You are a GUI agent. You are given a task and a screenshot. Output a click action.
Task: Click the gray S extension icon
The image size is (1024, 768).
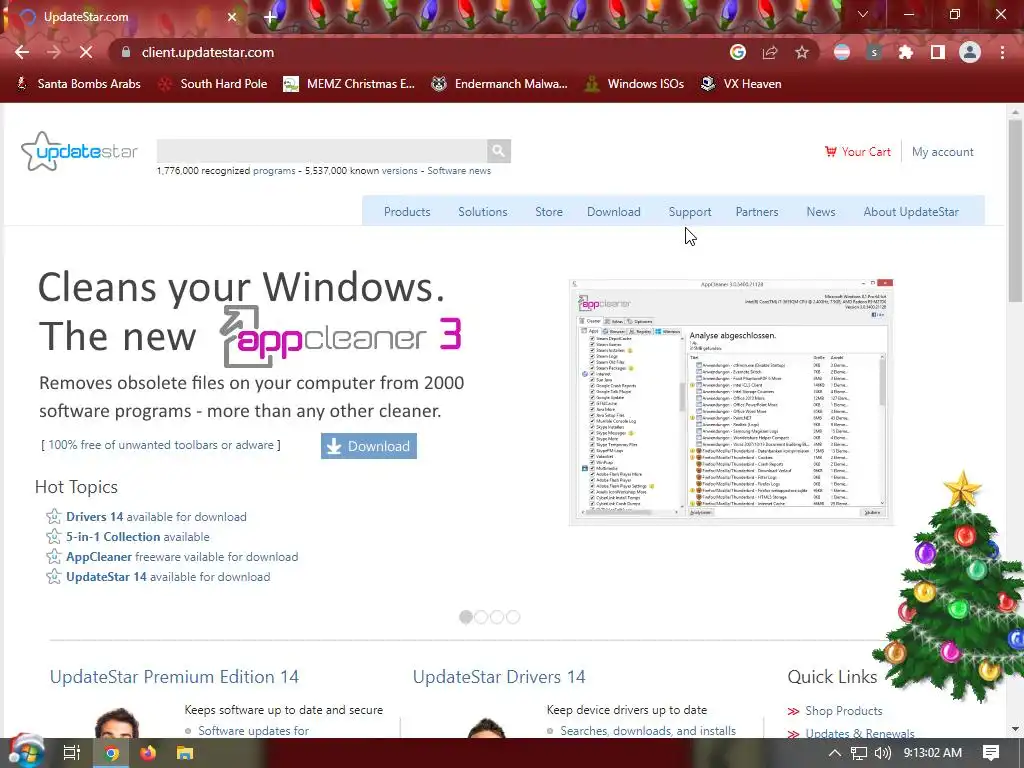874,52
